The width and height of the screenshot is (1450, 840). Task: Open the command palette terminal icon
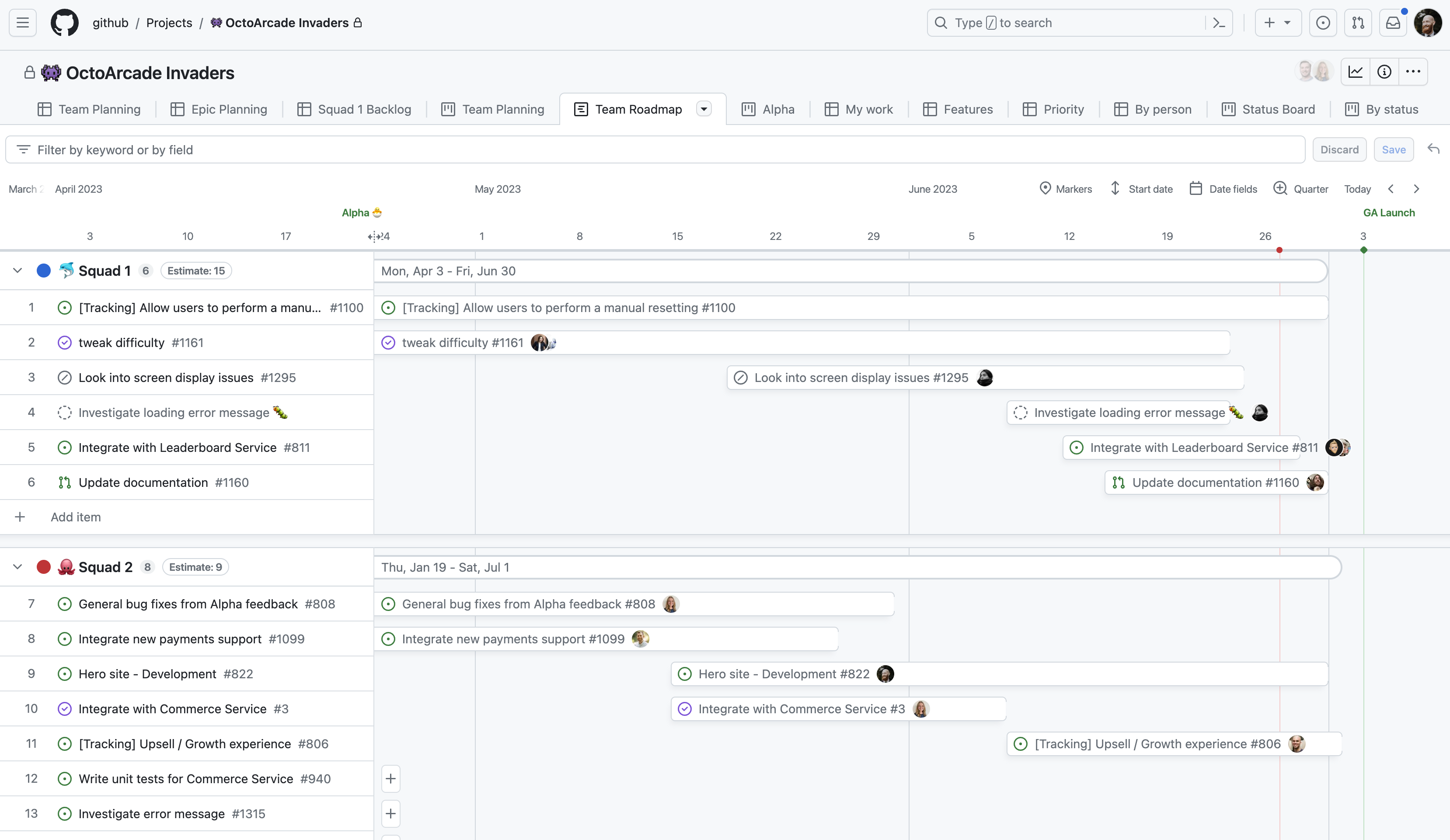1219,22
